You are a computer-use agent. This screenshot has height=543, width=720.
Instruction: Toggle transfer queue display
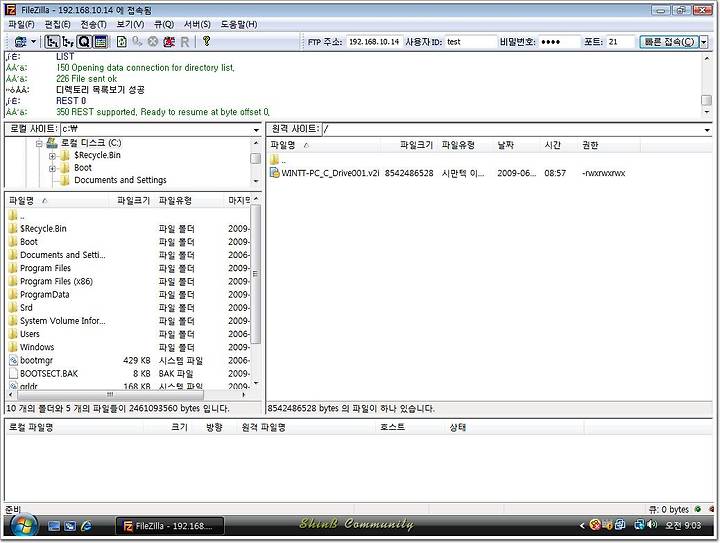coord(101,42)
